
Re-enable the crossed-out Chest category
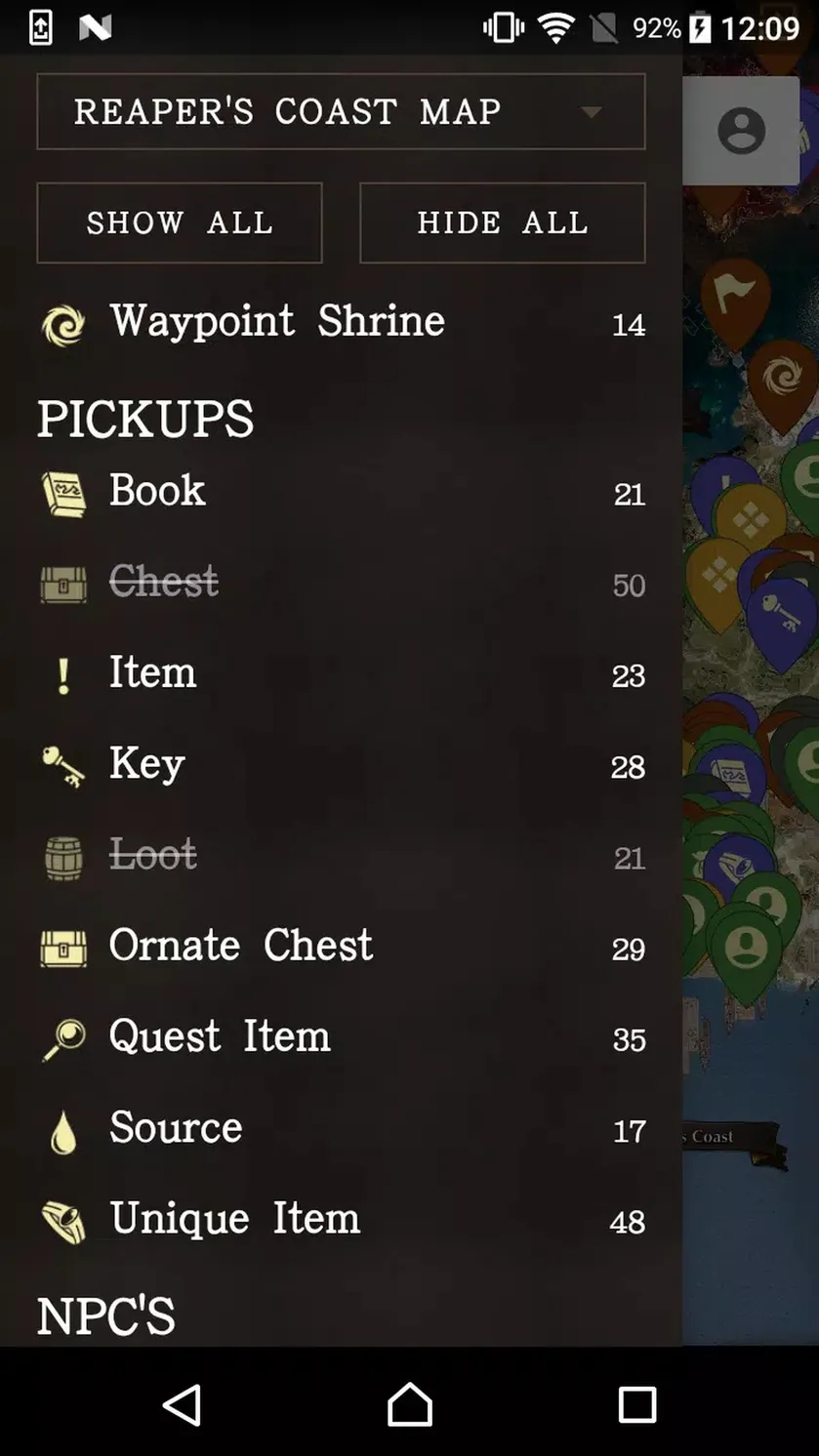(342, 584)
